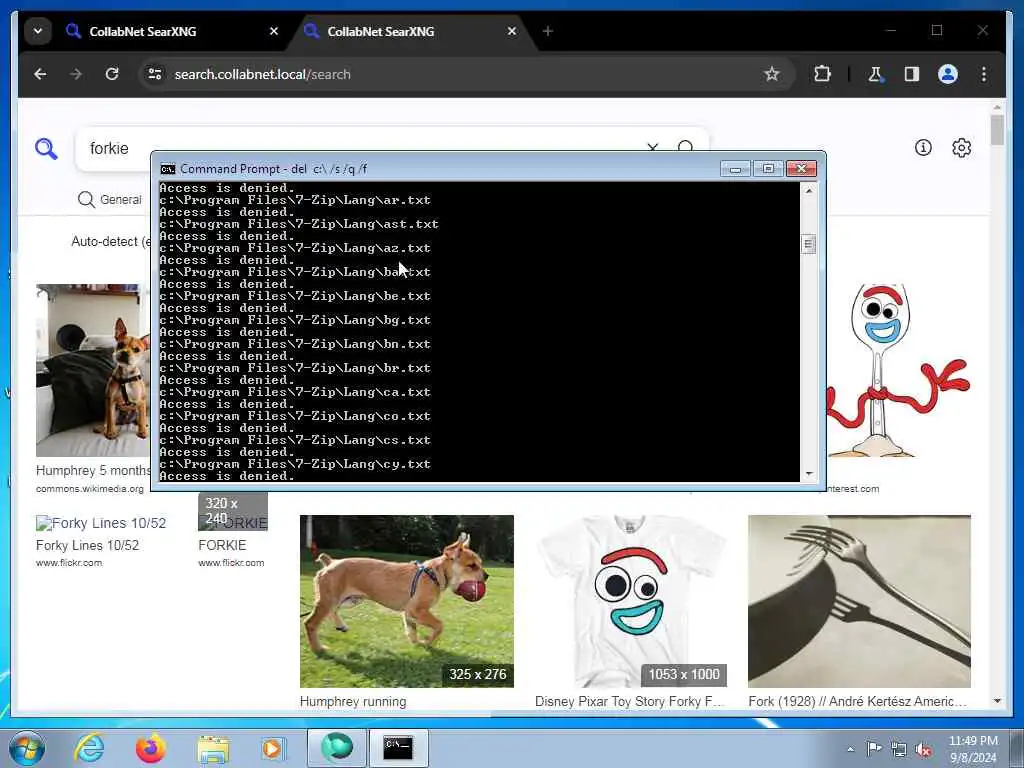Click the Command Prompt scrollbar up arrow
This screenshot has height=768, width=1024.
coord(808,191)
